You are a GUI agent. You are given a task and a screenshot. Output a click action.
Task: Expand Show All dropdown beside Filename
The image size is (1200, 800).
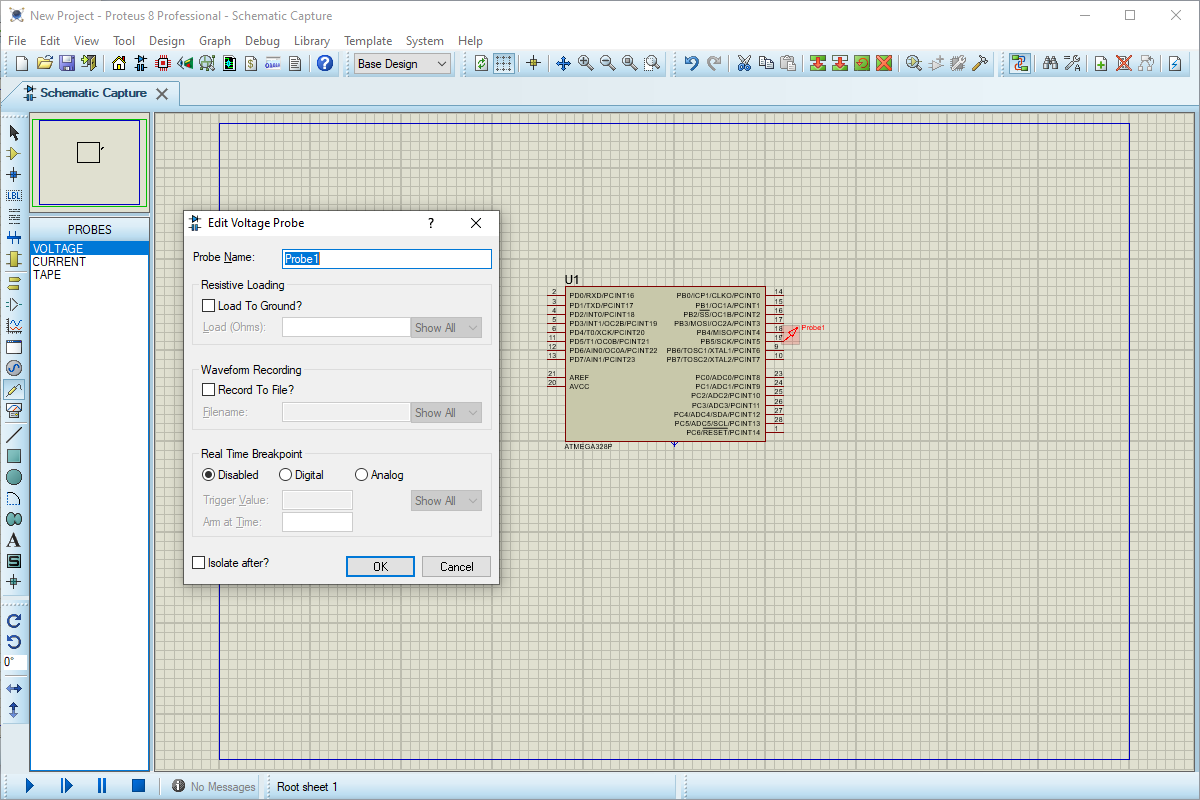click(446, 413)
